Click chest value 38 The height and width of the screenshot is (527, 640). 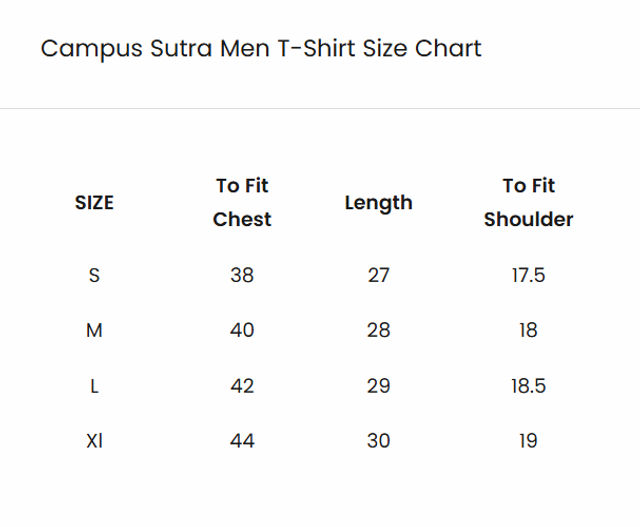242,275
